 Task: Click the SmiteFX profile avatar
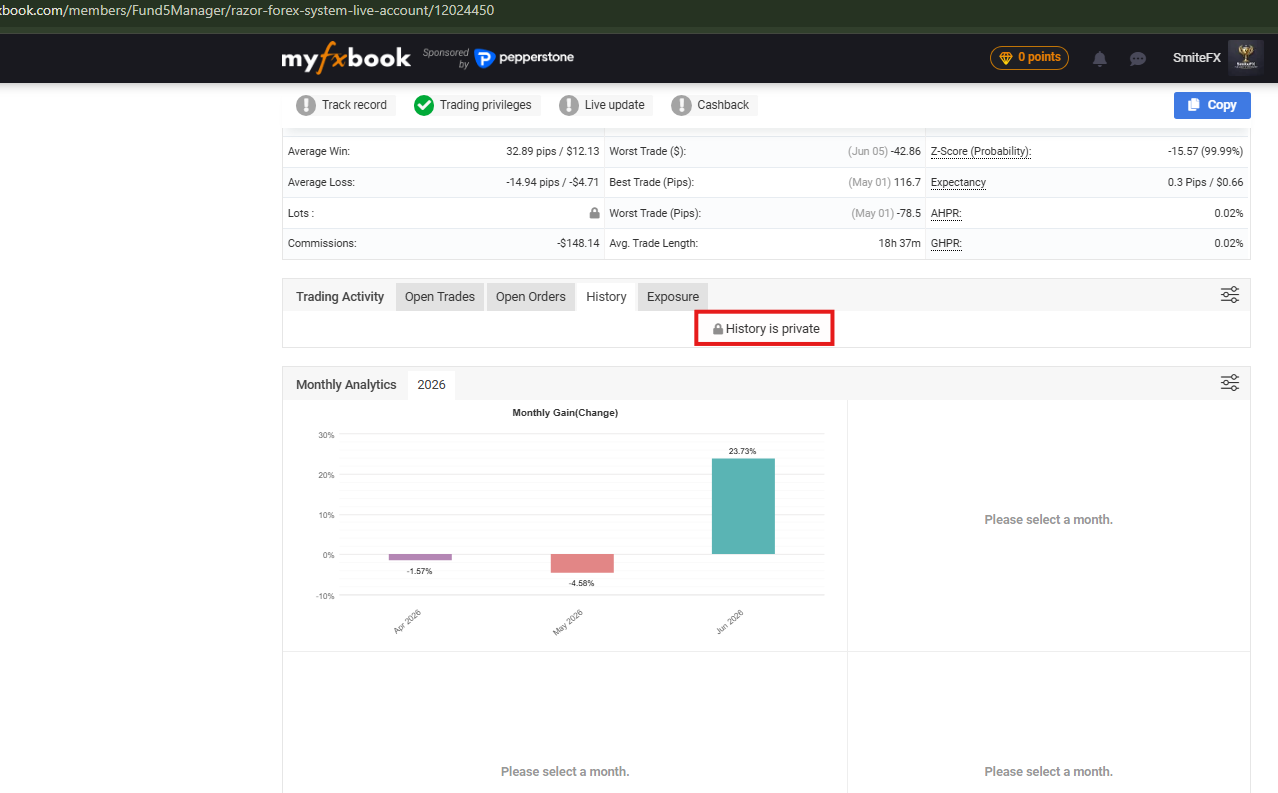pyautogui.click(x=1246, y=58)
